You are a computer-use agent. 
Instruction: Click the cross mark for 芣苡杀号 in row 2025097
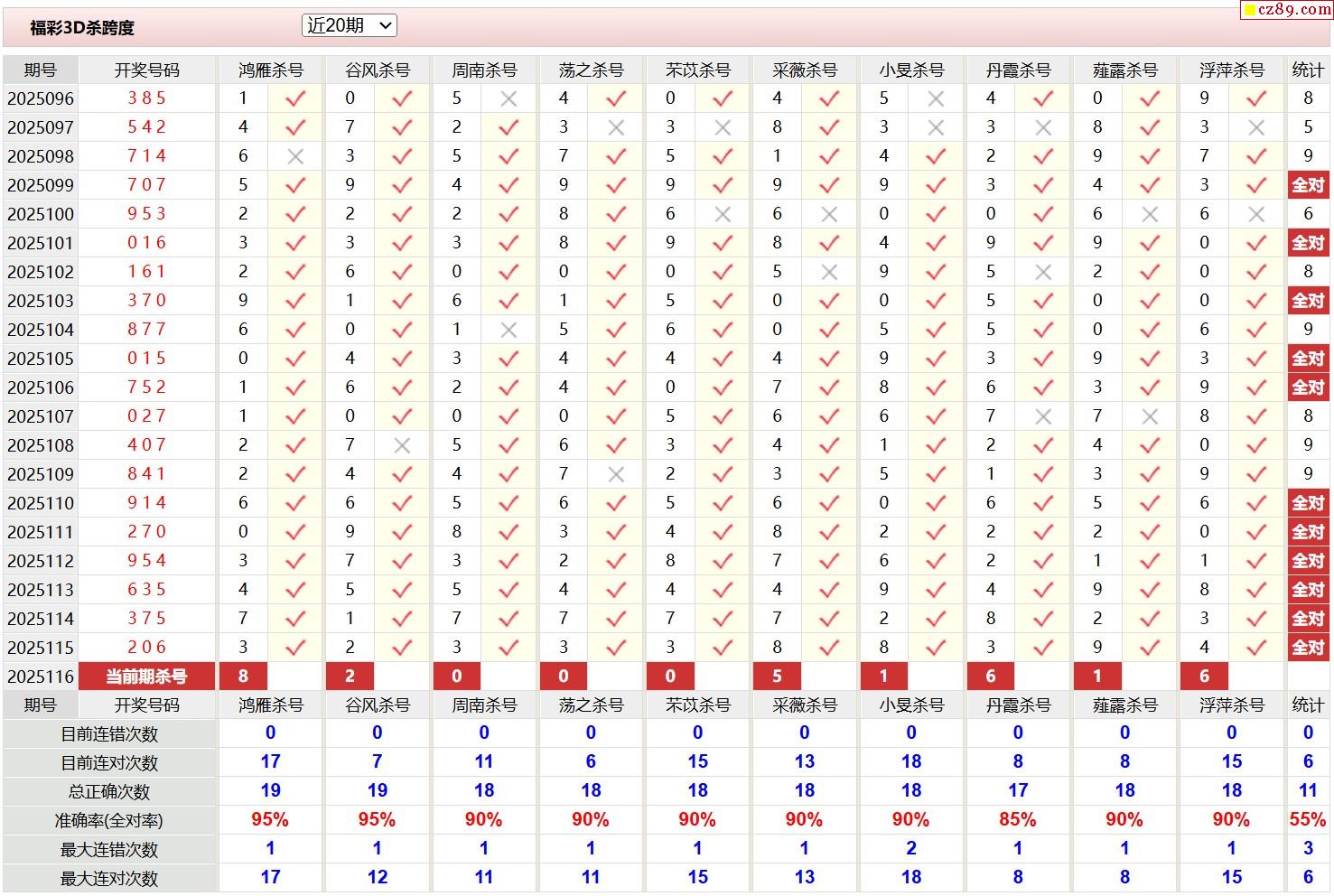click(x=723, y=127)
